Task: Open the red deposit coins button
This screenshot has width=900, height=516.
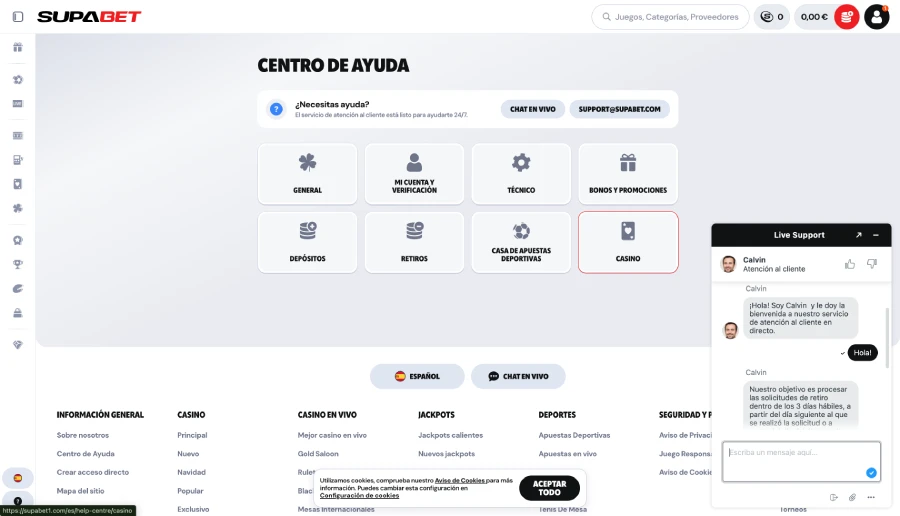Action: [847, 17]
